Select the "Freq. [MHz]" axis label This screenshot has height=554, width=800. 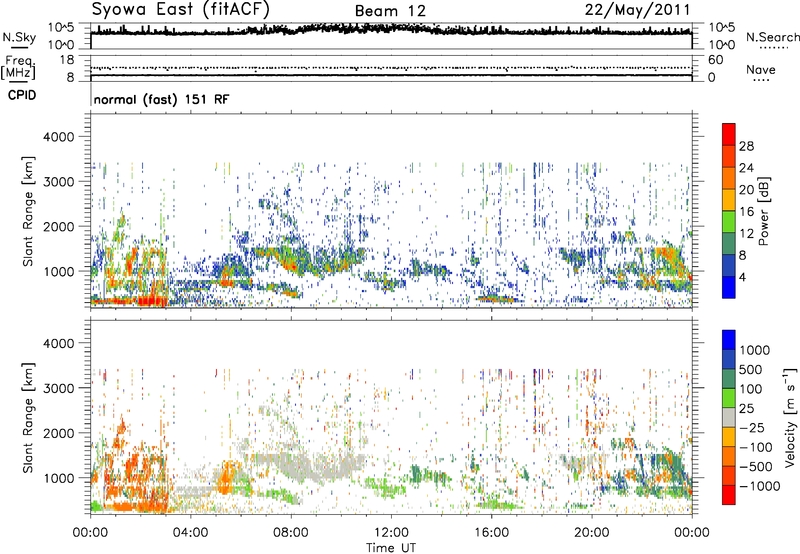click(18, 68)
